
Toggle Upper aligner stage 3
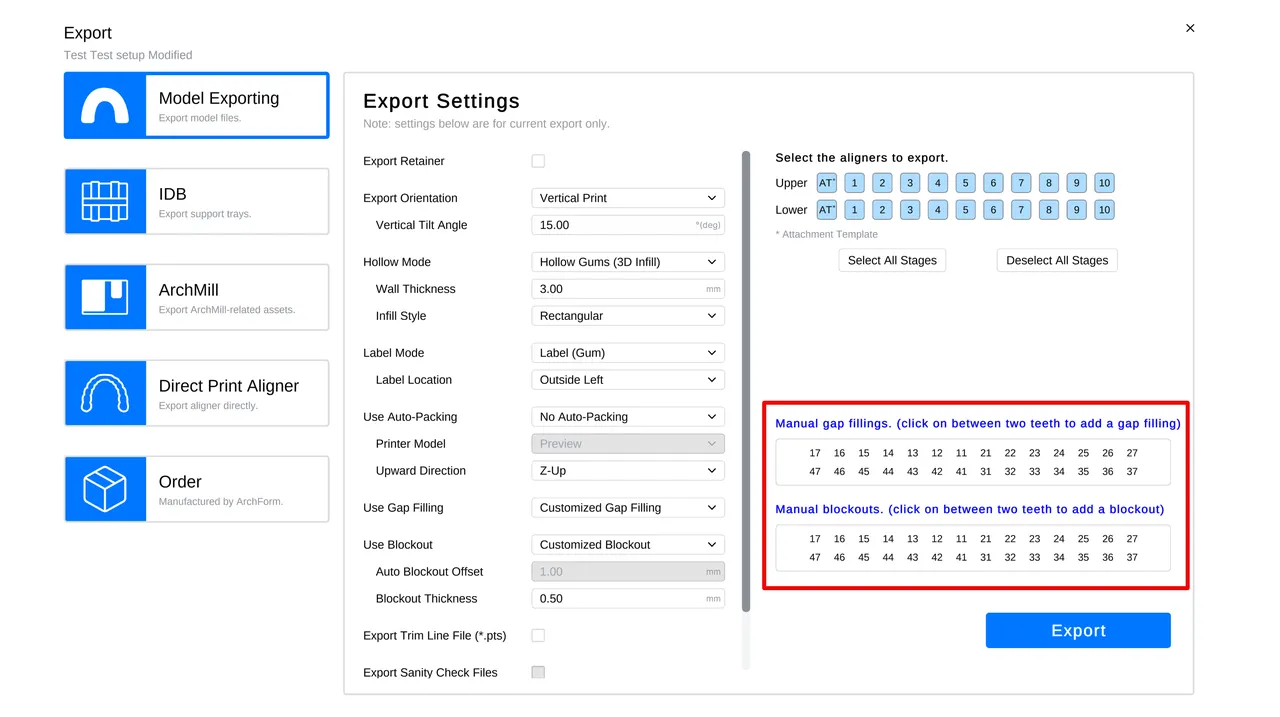pos(909,183)
